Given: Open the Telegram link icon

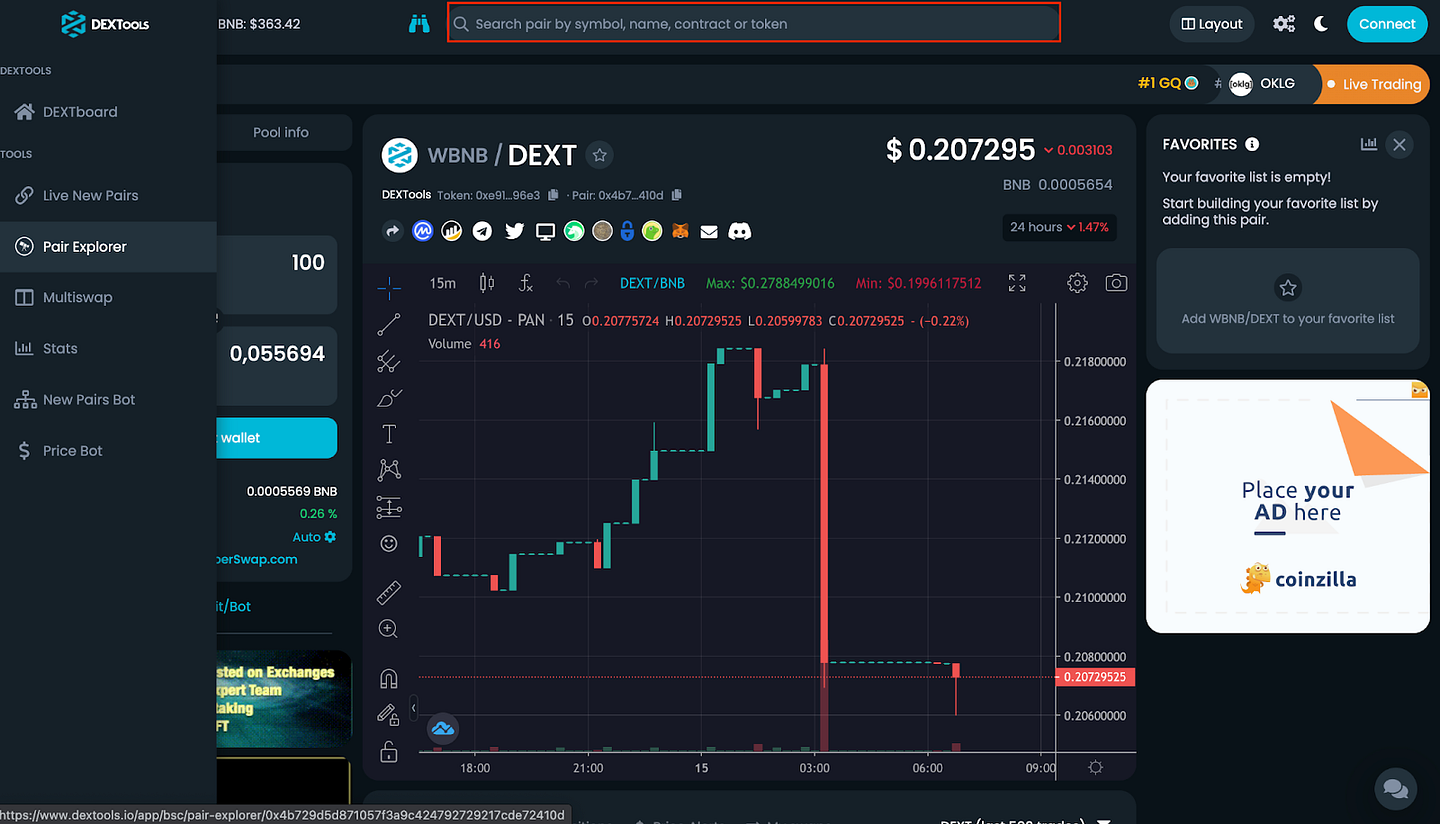Looking at the screenshot, I should (x=483, y=231).
